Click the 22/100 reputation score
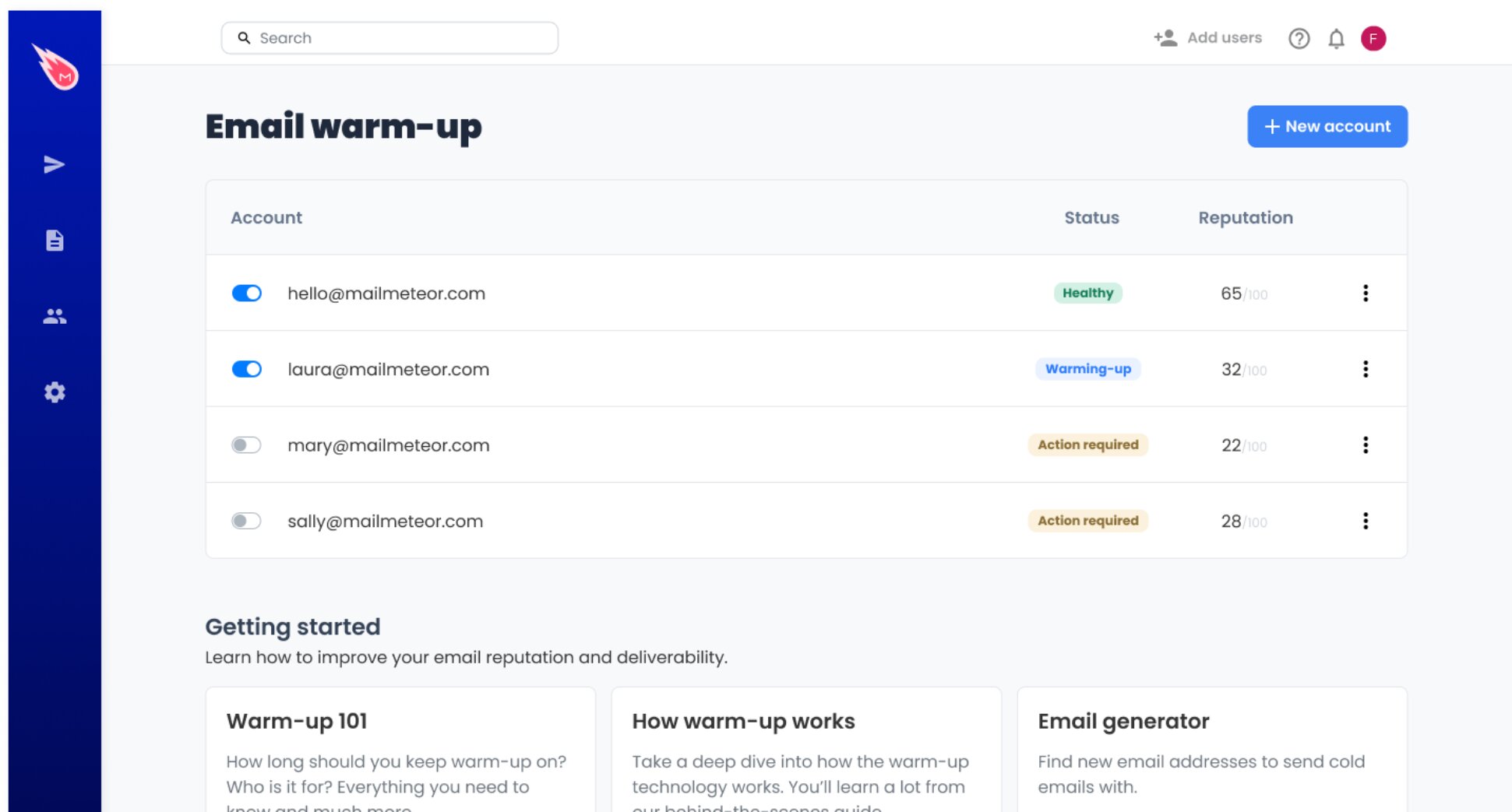Viewport: 1512px width, 812px height. coord(1244,445)
